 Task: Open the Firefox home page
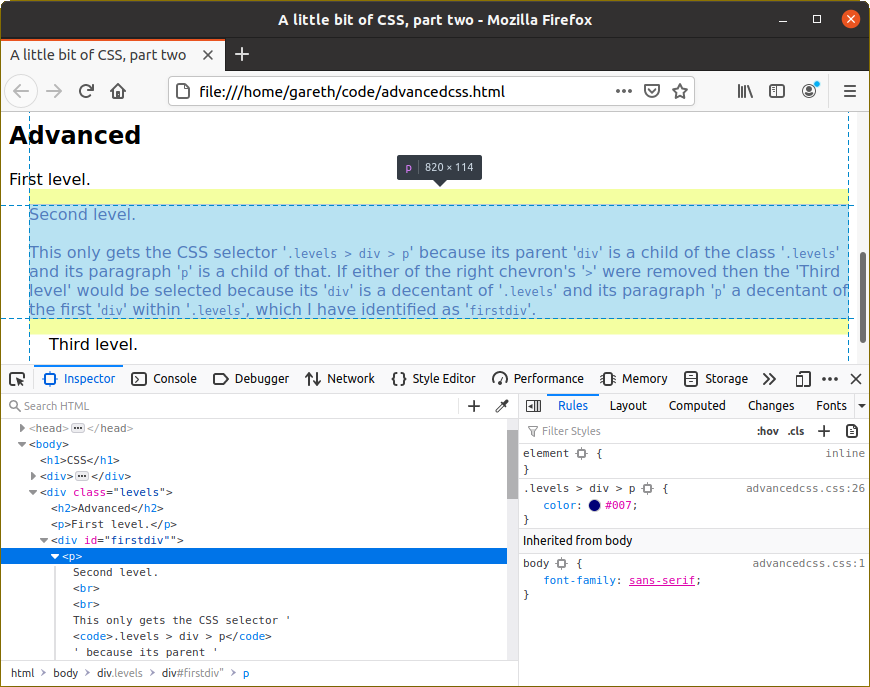click(118, 91)
